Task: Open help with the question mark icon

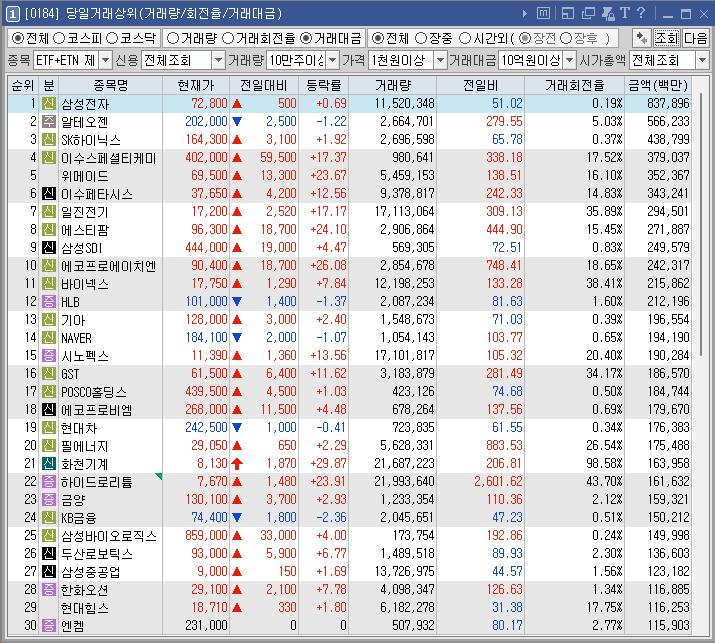Action: (641, 13)
